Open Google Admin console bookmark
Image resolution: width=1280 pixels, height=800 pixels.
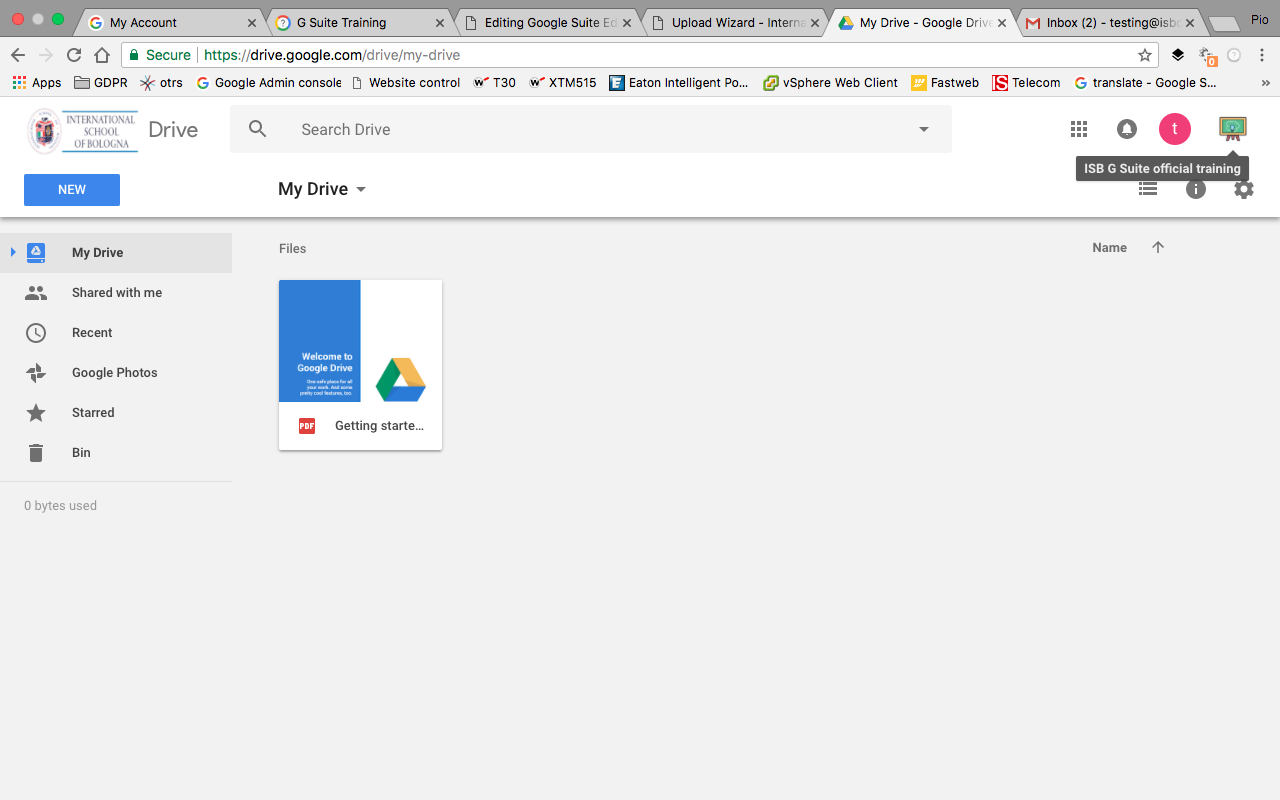268,83
